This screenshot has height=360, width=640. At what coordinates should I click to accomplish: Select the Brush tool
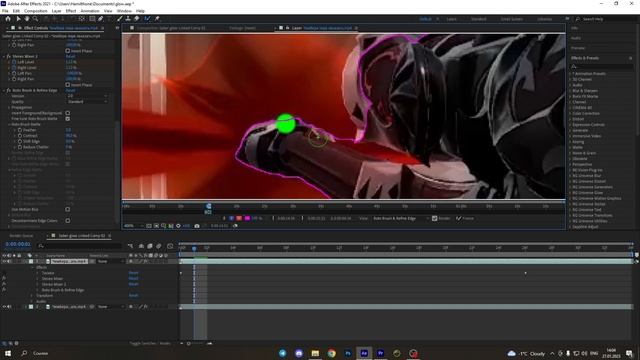pyautogui.click(x=120, y=19)
